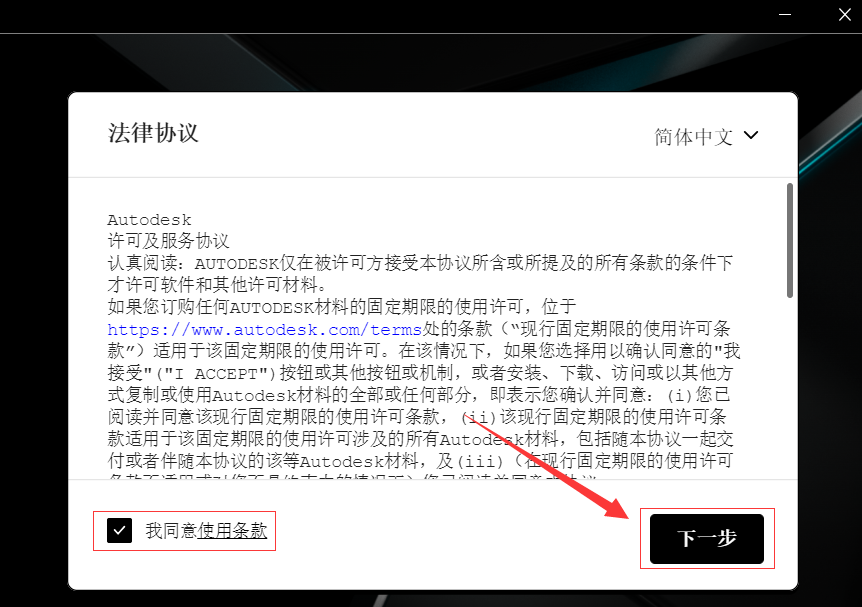862x607 pixels.
Task: Click the 认真阅读 paragraph in agreement text
Action: coord(421,274)
